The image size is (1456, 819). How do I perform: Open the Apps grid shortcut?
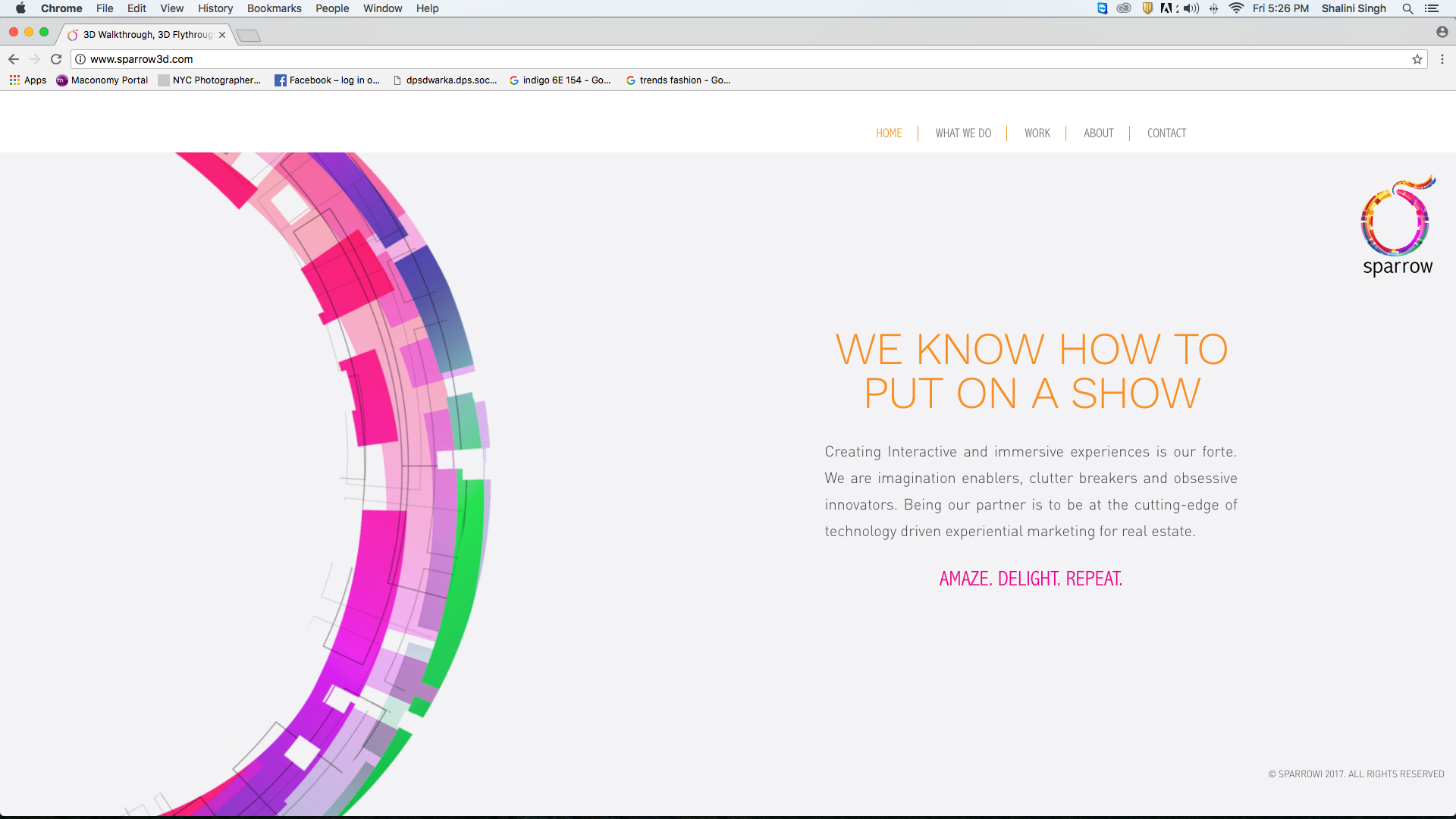(x=28, y=80)
